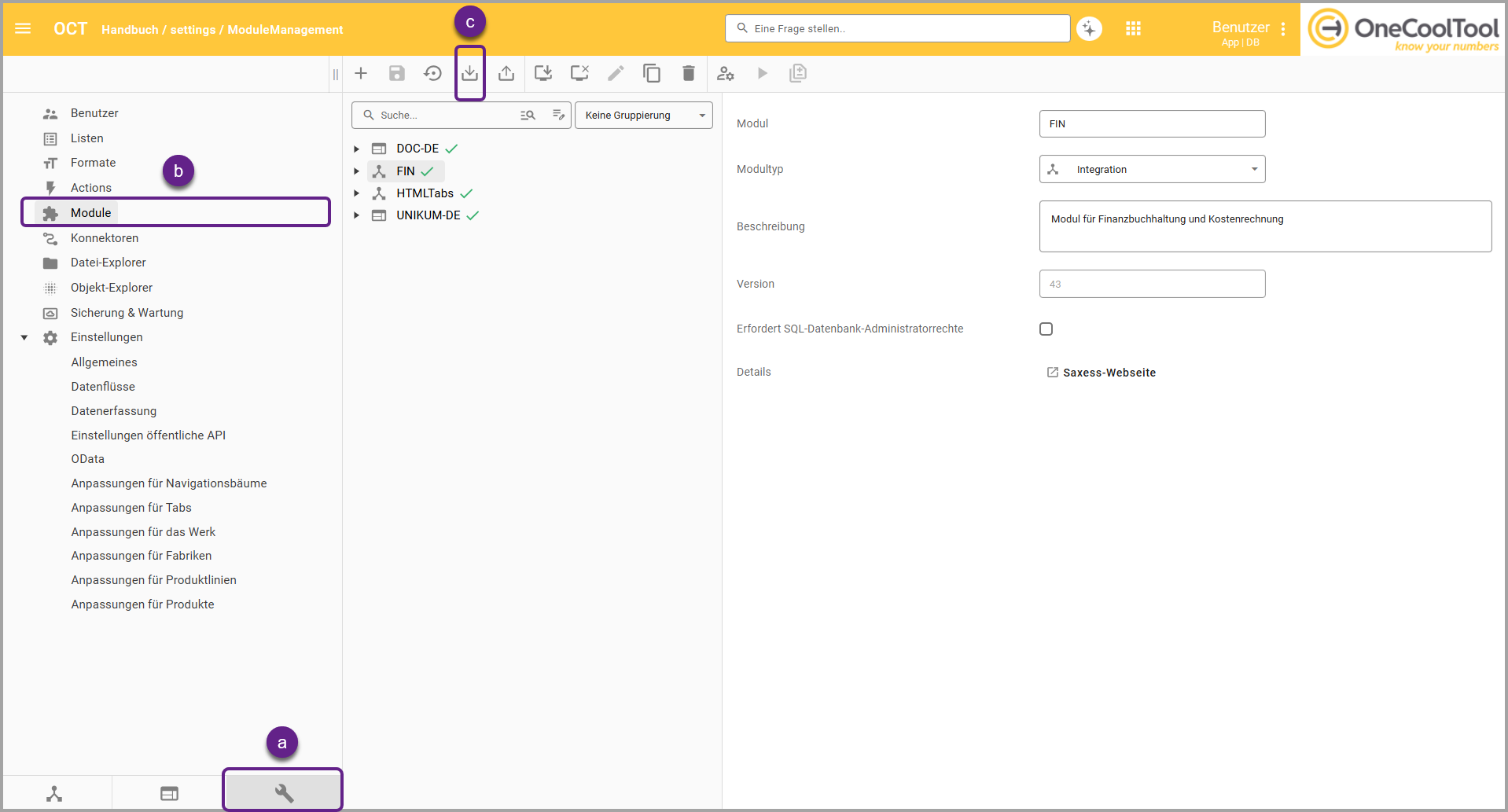
Task: Open the hamburger menu in header
Action: coord(23,28)
